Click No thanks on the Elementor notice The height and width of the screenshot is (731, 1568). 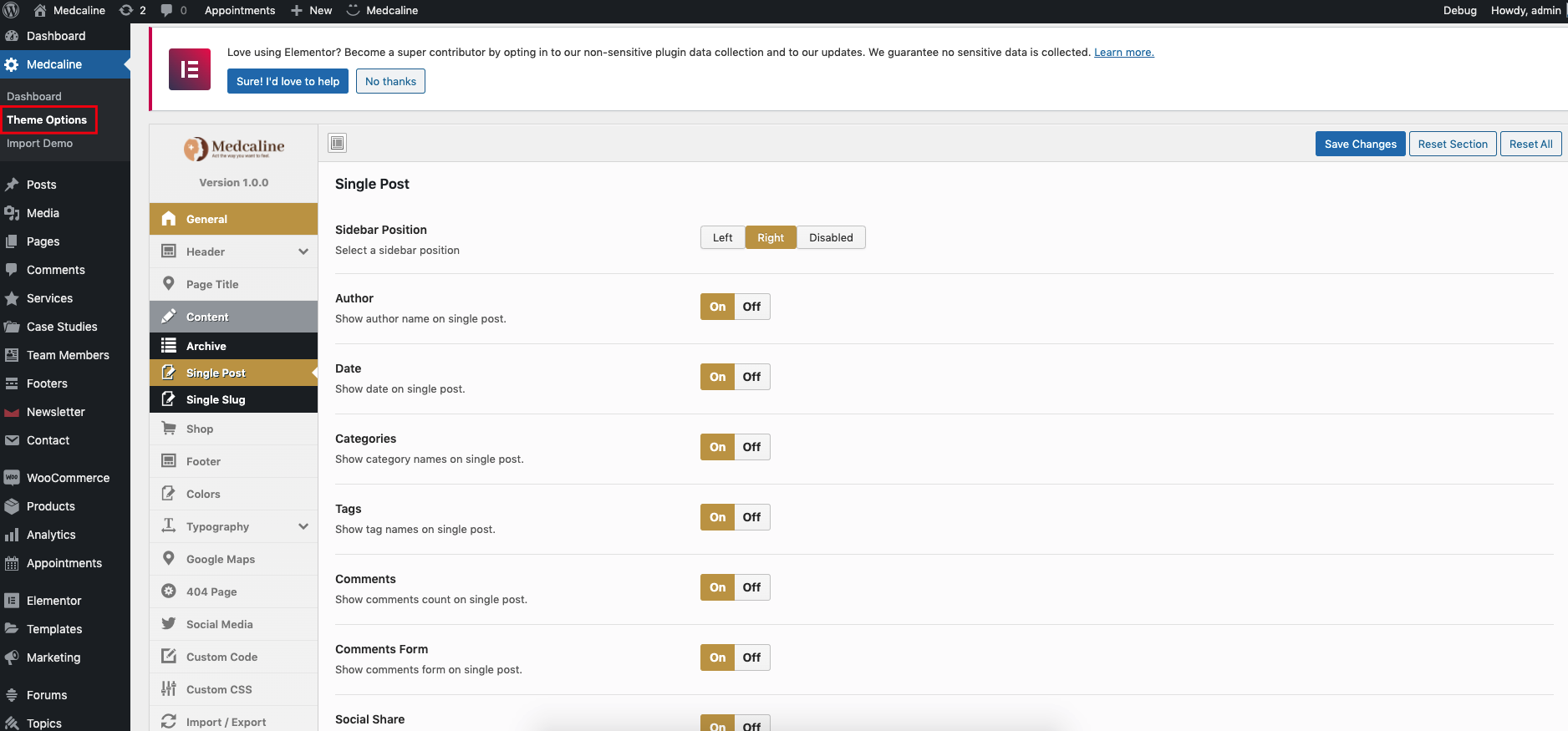[390, 81]
